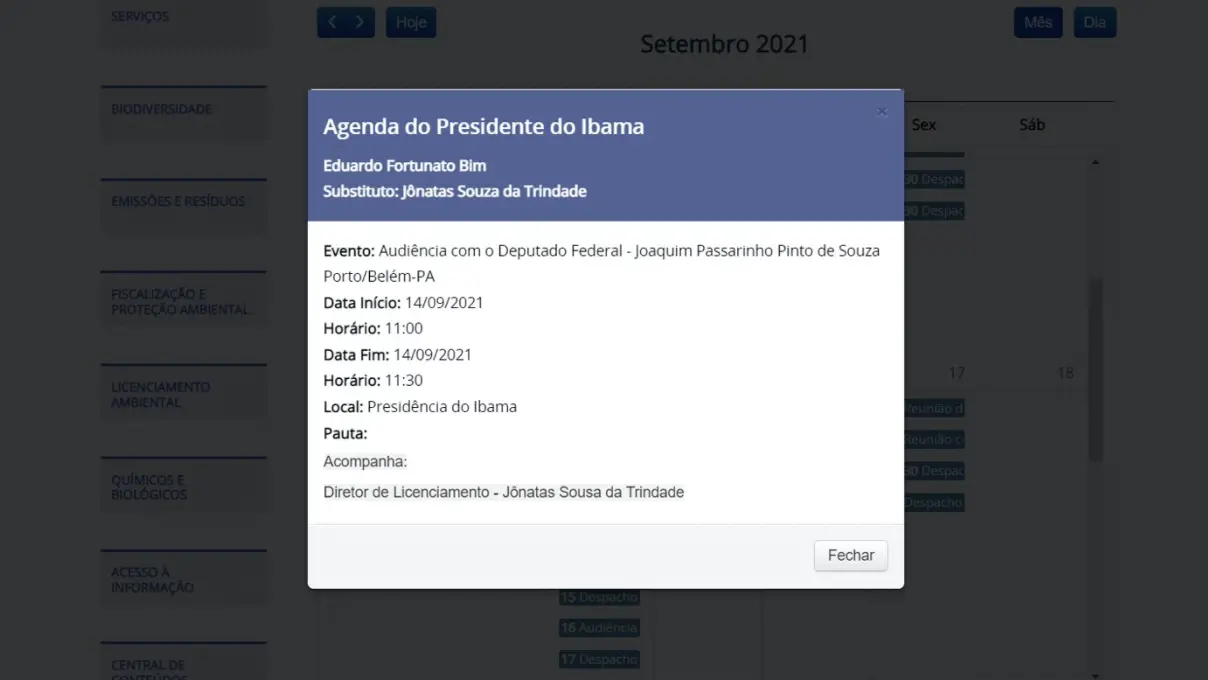Open Fiscalização e Proteção Ambiental section

pyautogui.click(x=183, y=301)
